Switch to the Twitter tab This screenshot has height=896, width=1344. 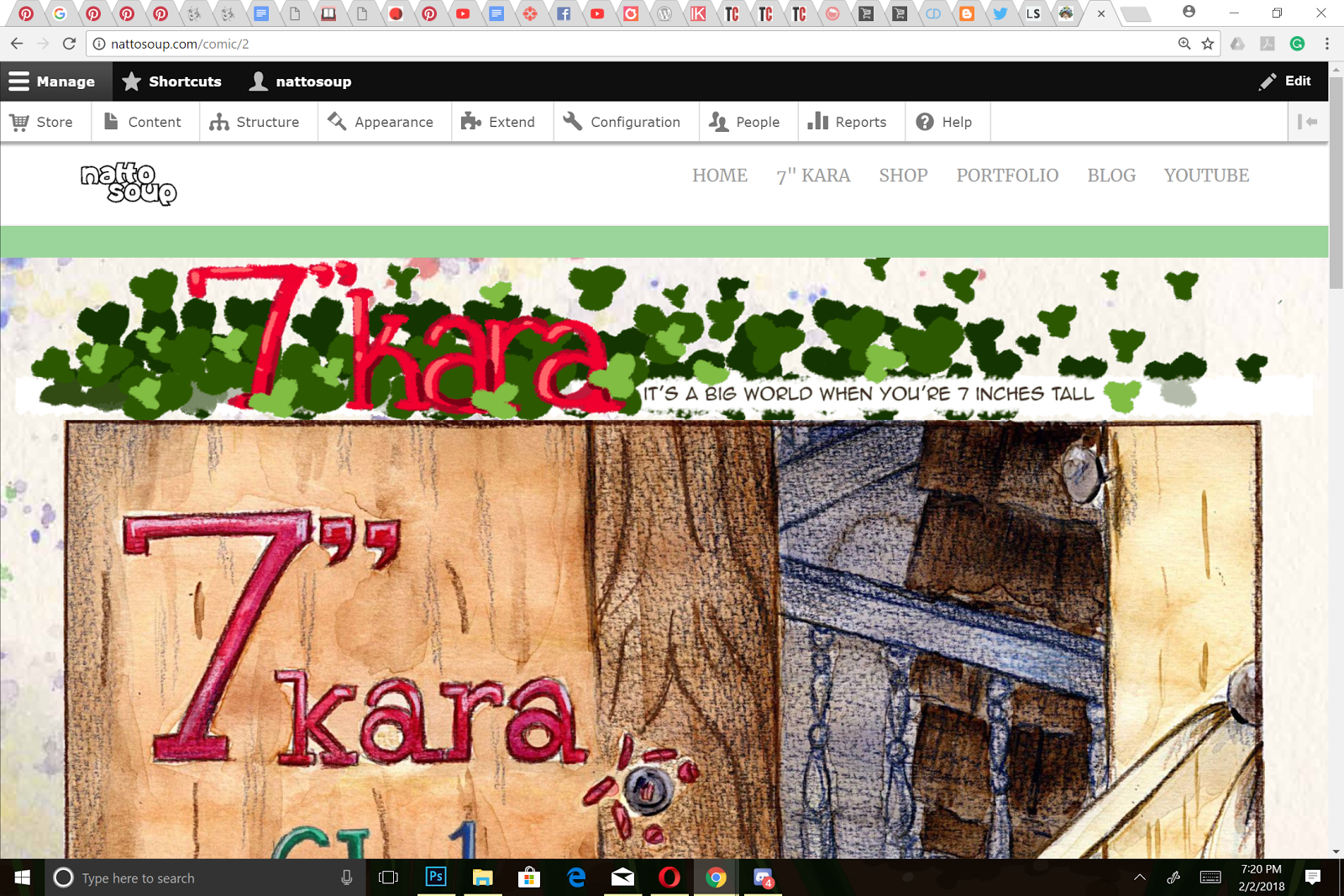1000,13
